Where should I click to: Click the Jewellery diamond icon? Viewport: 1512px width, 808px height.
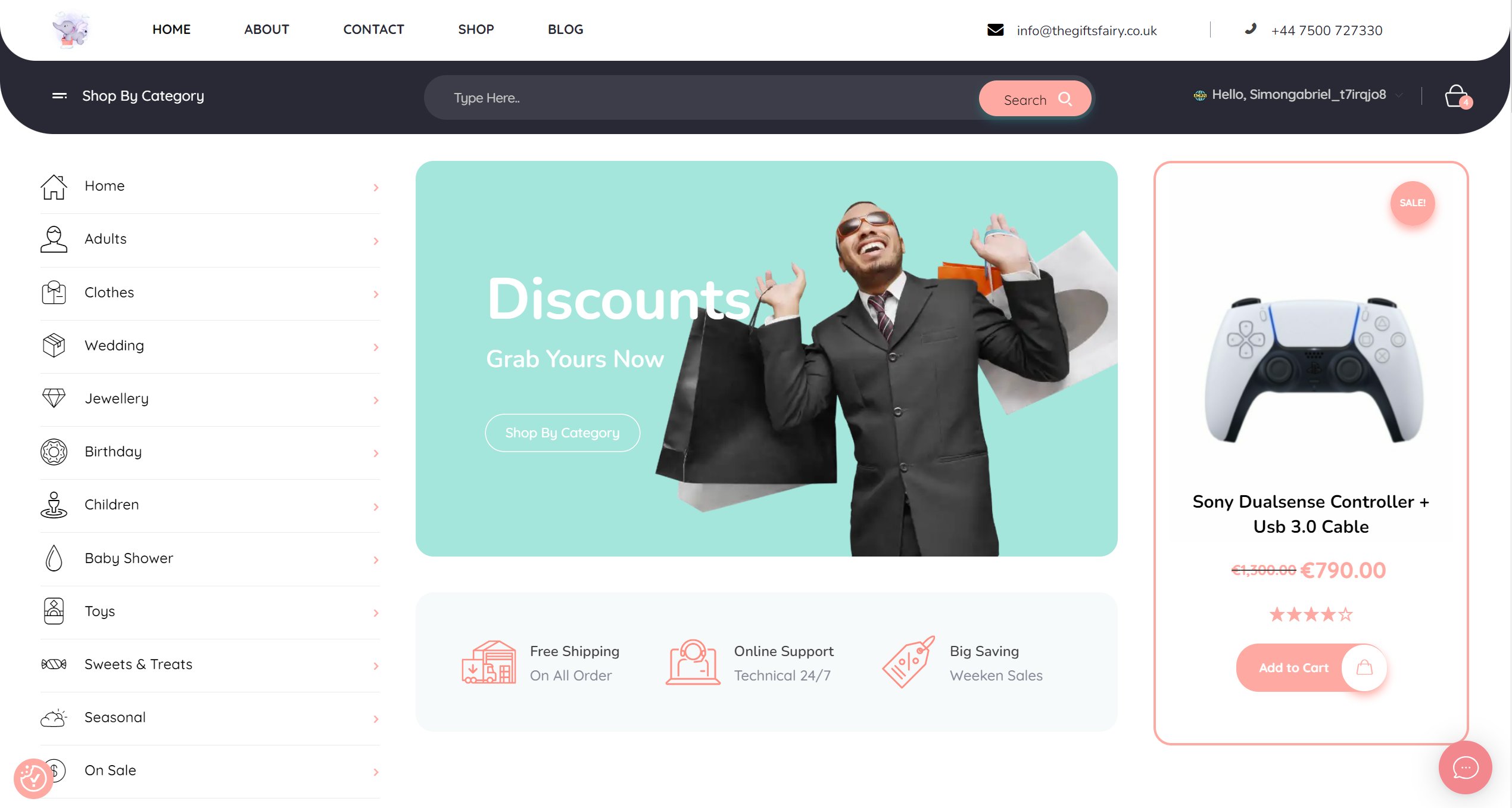[54, 398]
